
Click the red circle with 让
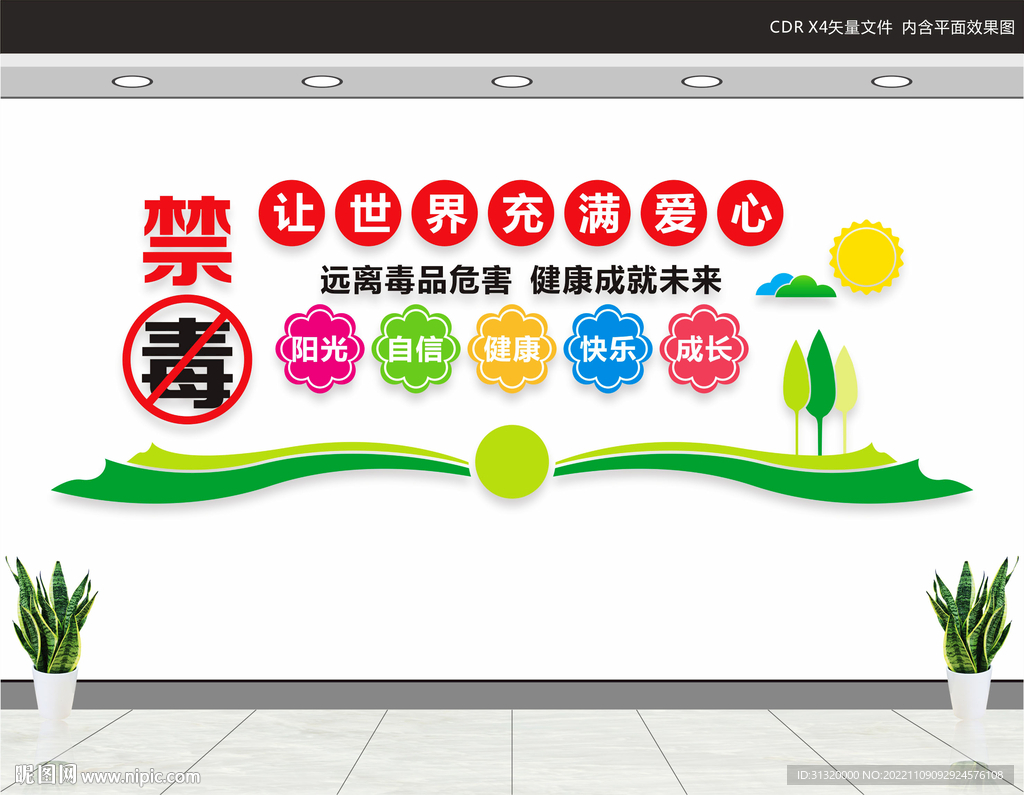292,213
